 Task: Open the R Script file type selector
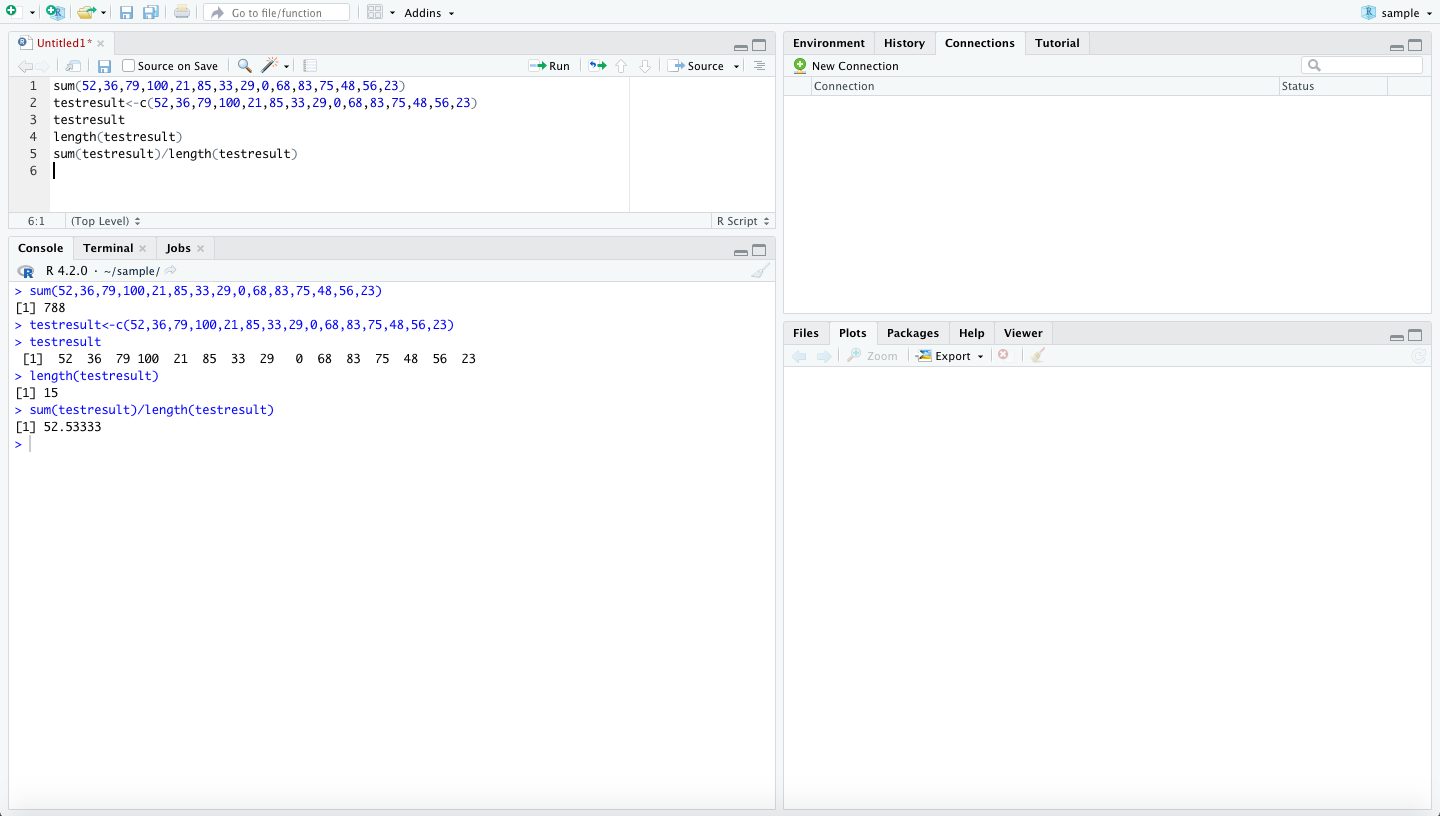coord(743,221)
